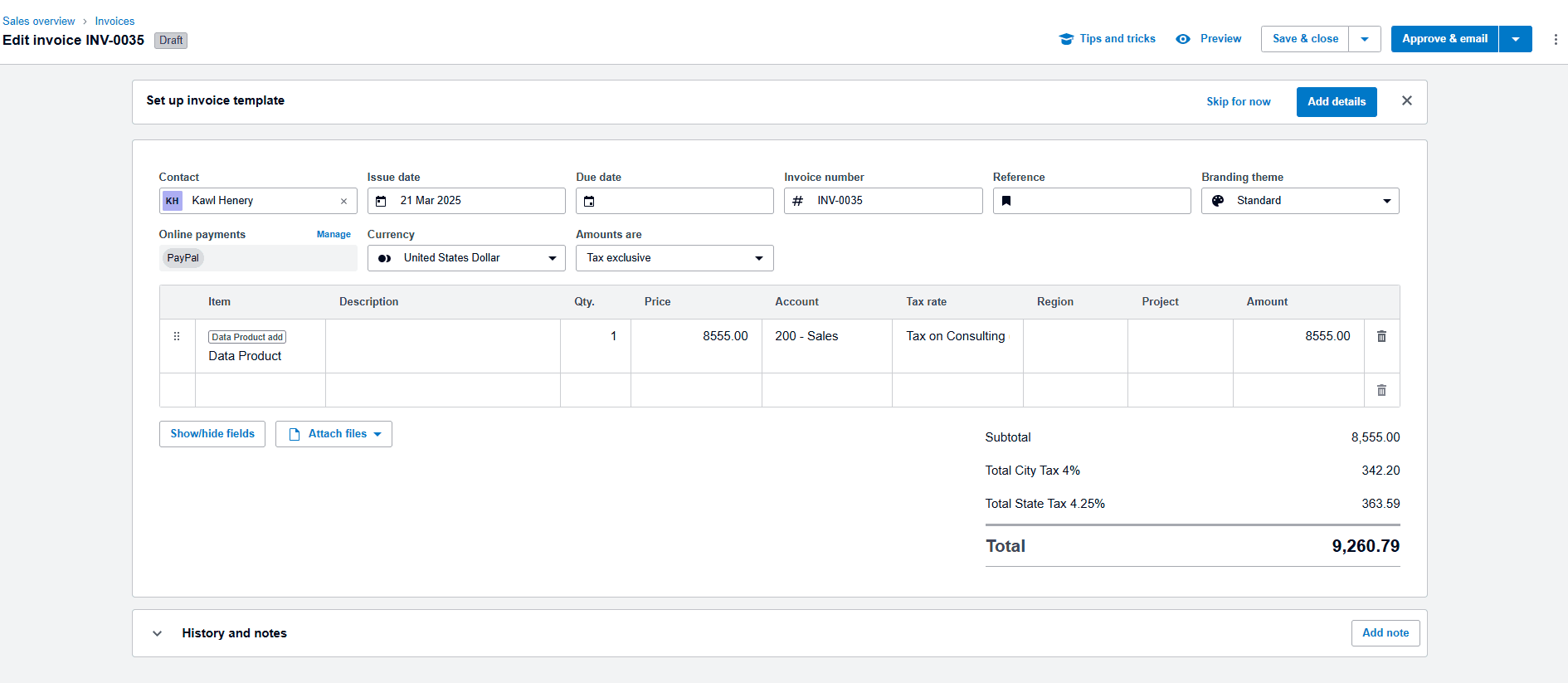This screenshot has height=683, width=1568.
Task: Expand Approve & email options arrow
Action: tap(1515, 39)
